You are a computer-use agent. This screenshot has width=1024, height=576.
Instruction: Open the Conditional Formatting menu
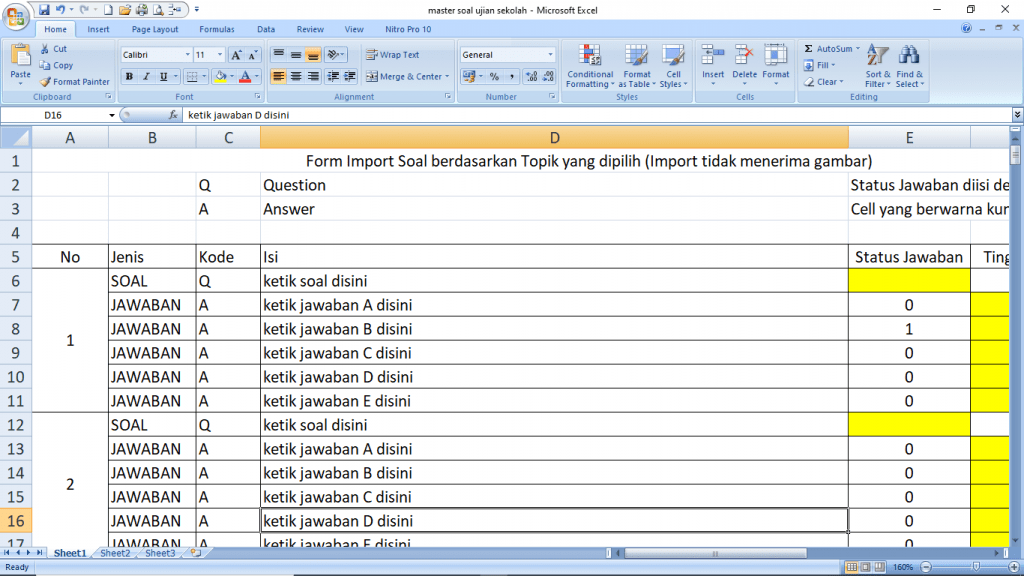(x=590, y=66)
